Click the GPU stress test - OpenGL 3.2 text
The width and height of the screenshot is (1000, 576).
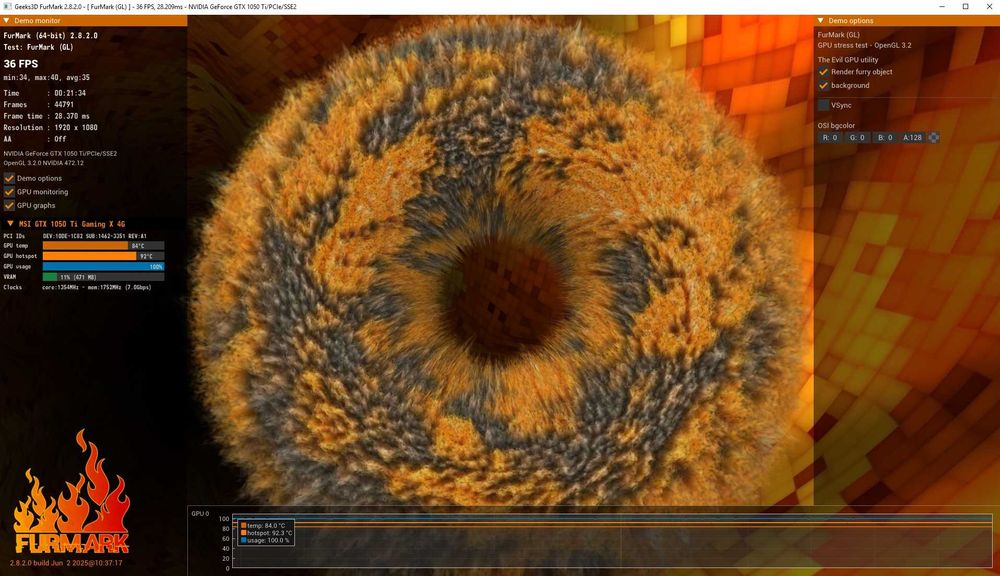(864, 45)
